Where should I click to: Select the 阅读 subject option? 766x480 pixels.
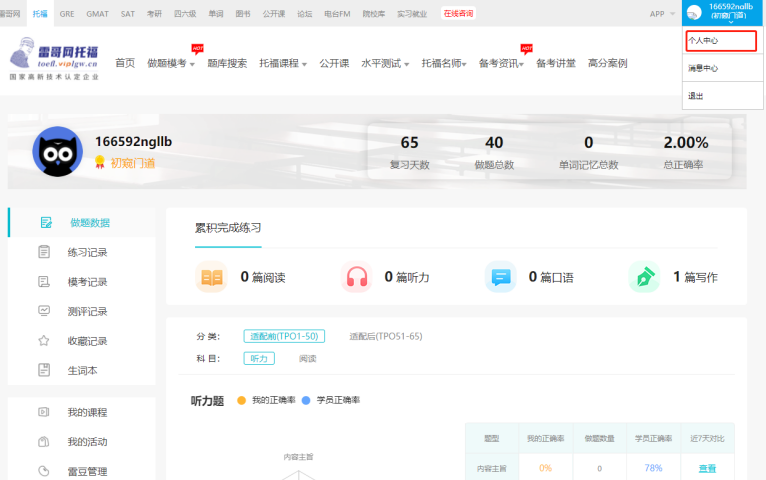pyautogui.click(x=308, y=358)
